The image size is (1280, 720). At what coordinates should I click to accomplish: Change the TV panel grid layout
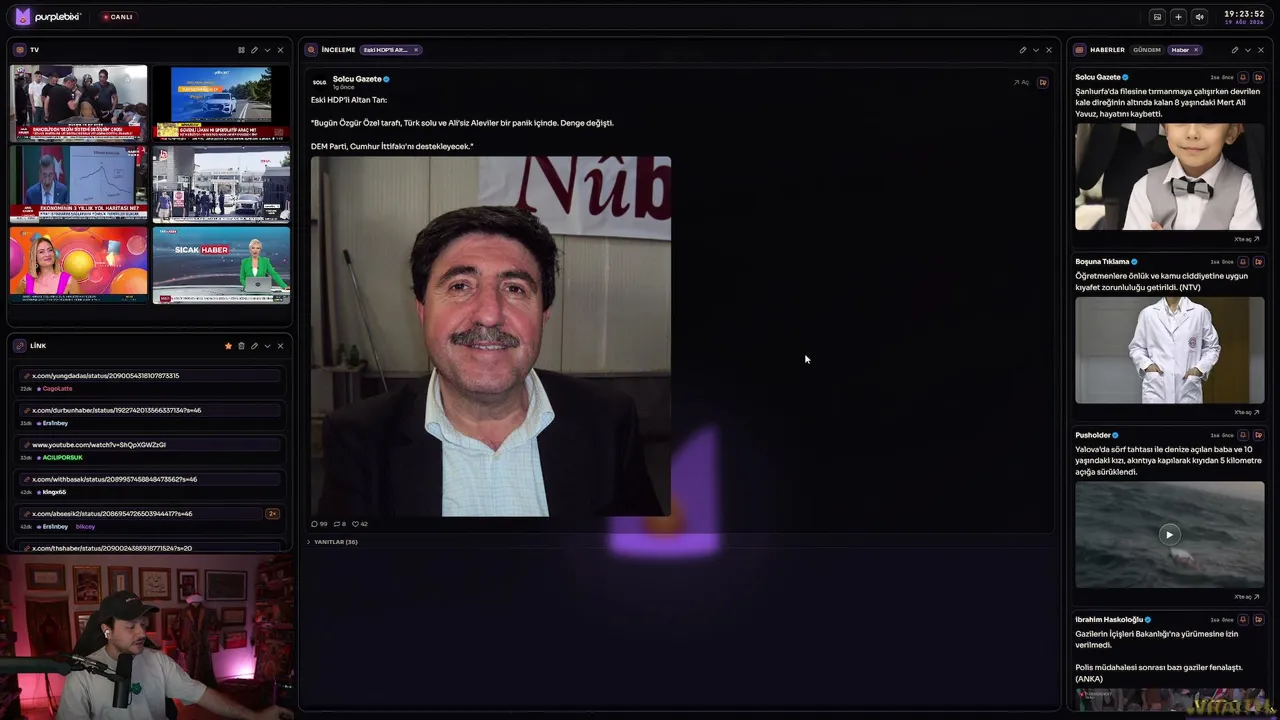coord(241,50)
